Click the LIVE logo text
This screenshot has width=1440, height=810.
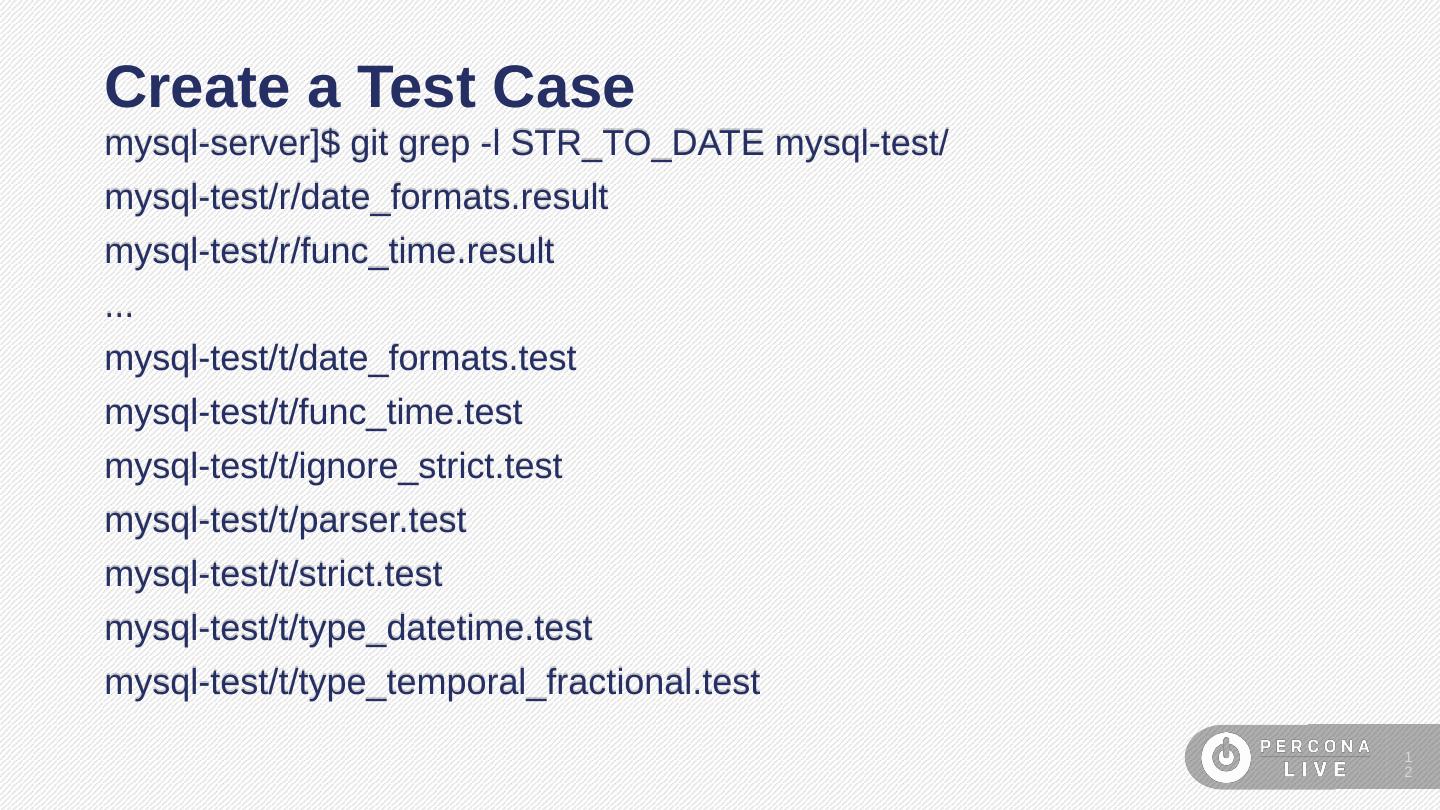point(1316,770)
